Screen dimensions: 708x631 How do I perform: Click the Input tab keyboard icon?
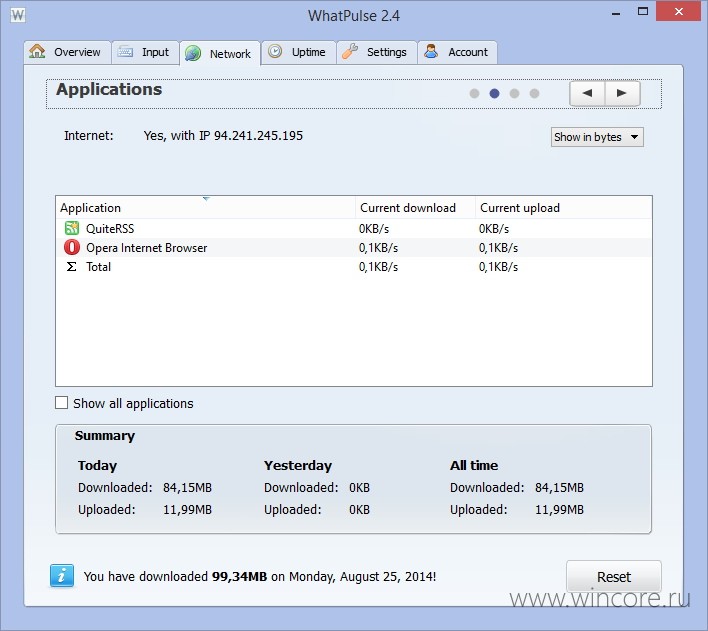[x=125, y=52]
